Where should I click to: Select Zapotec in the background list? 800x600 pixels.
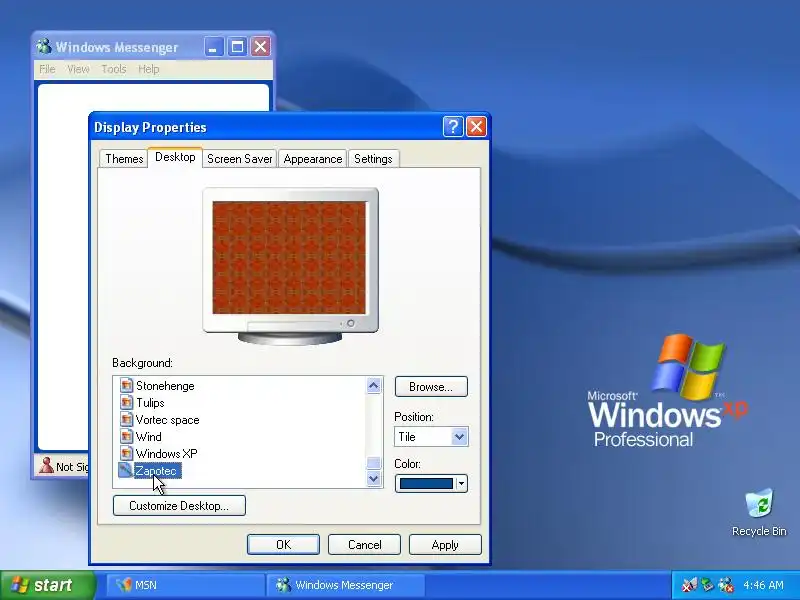coord(158,470)
